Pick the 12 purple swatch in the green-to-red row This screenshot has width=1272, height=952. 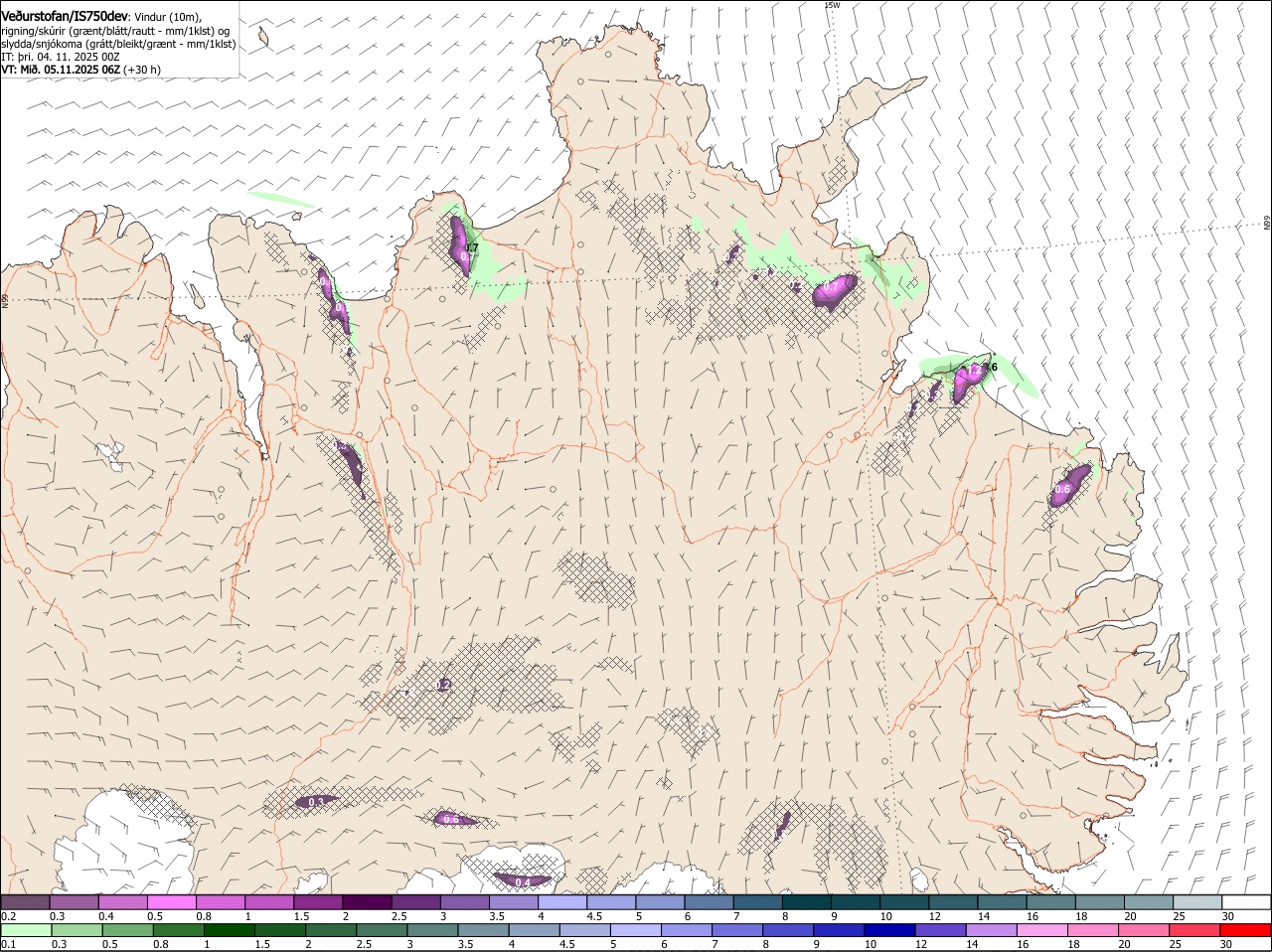939,930
